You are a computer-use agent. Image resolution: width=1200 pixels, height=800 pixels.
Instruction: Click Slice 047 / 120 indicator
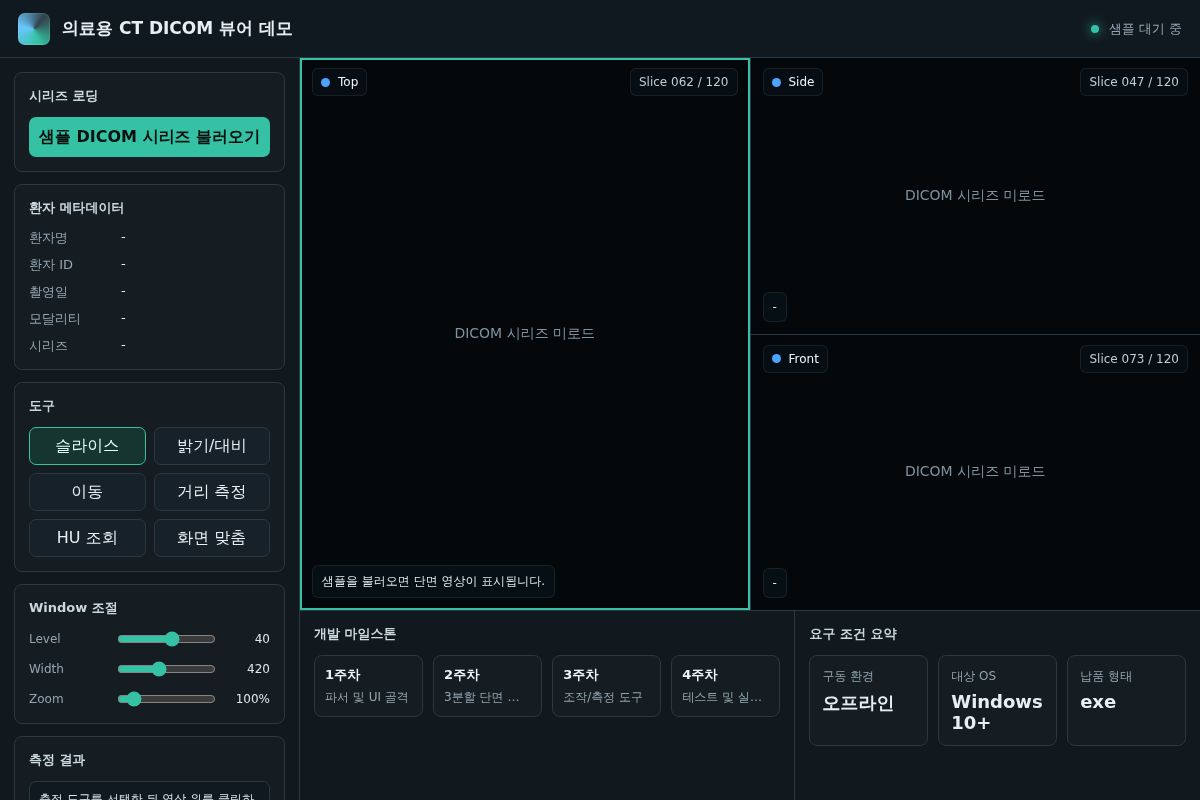pos(1134,82)
